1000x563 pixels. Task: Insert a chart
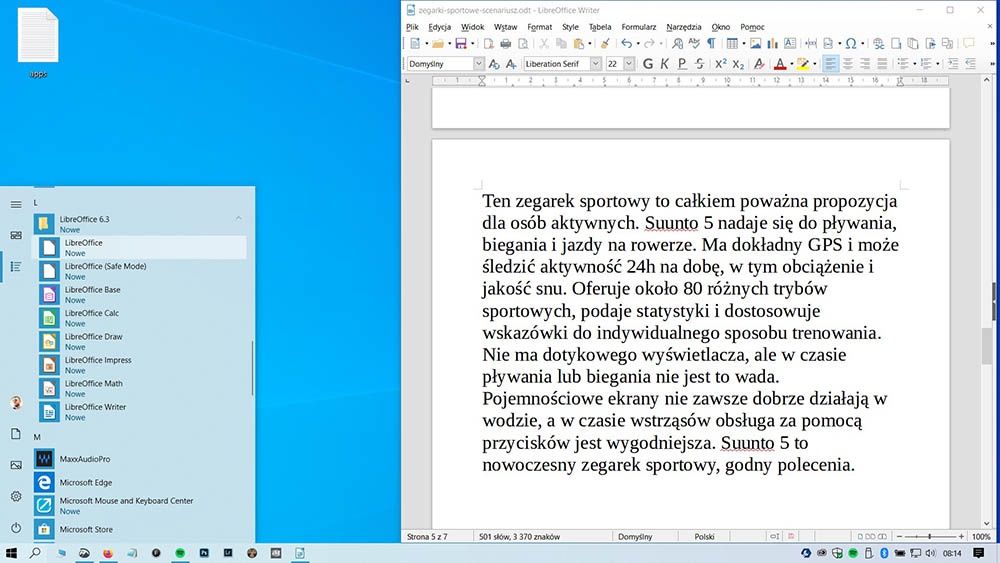coord(772,43)
